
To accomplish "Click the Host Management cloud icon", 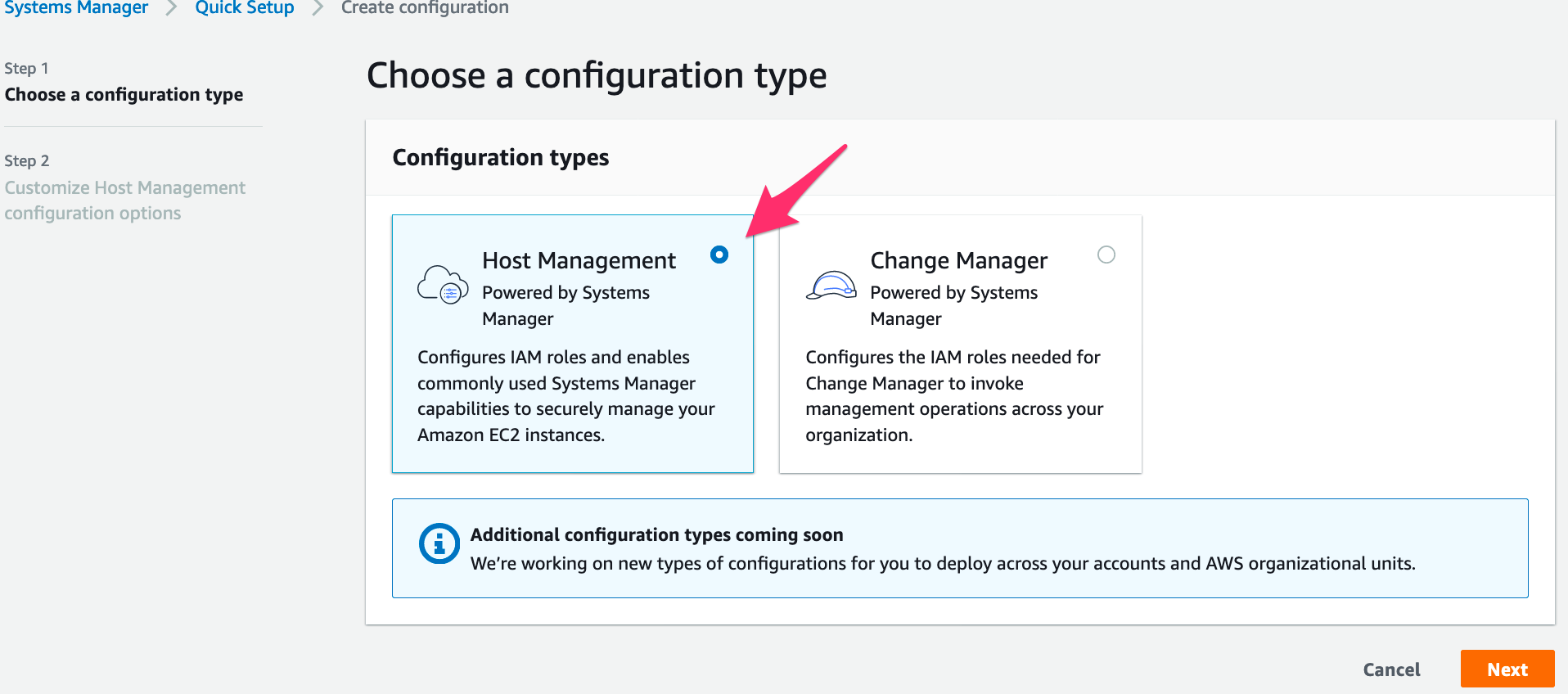I will (443, 285).
